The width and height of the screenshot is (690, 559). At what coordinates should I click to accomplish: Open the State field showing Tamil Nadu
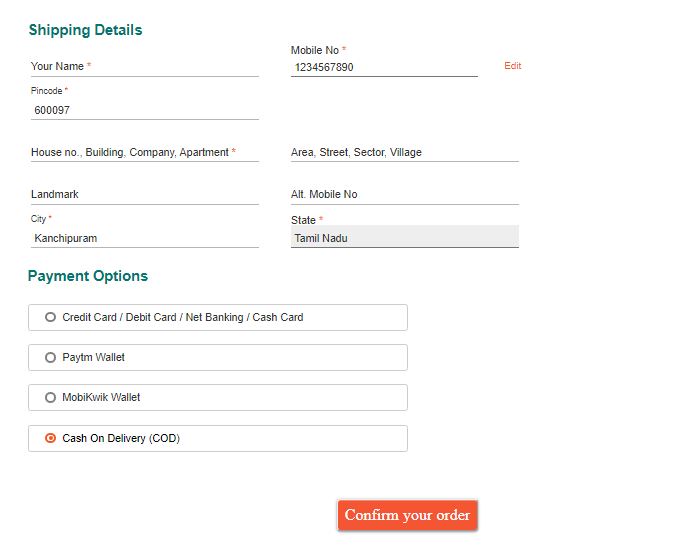pos(405,237)
